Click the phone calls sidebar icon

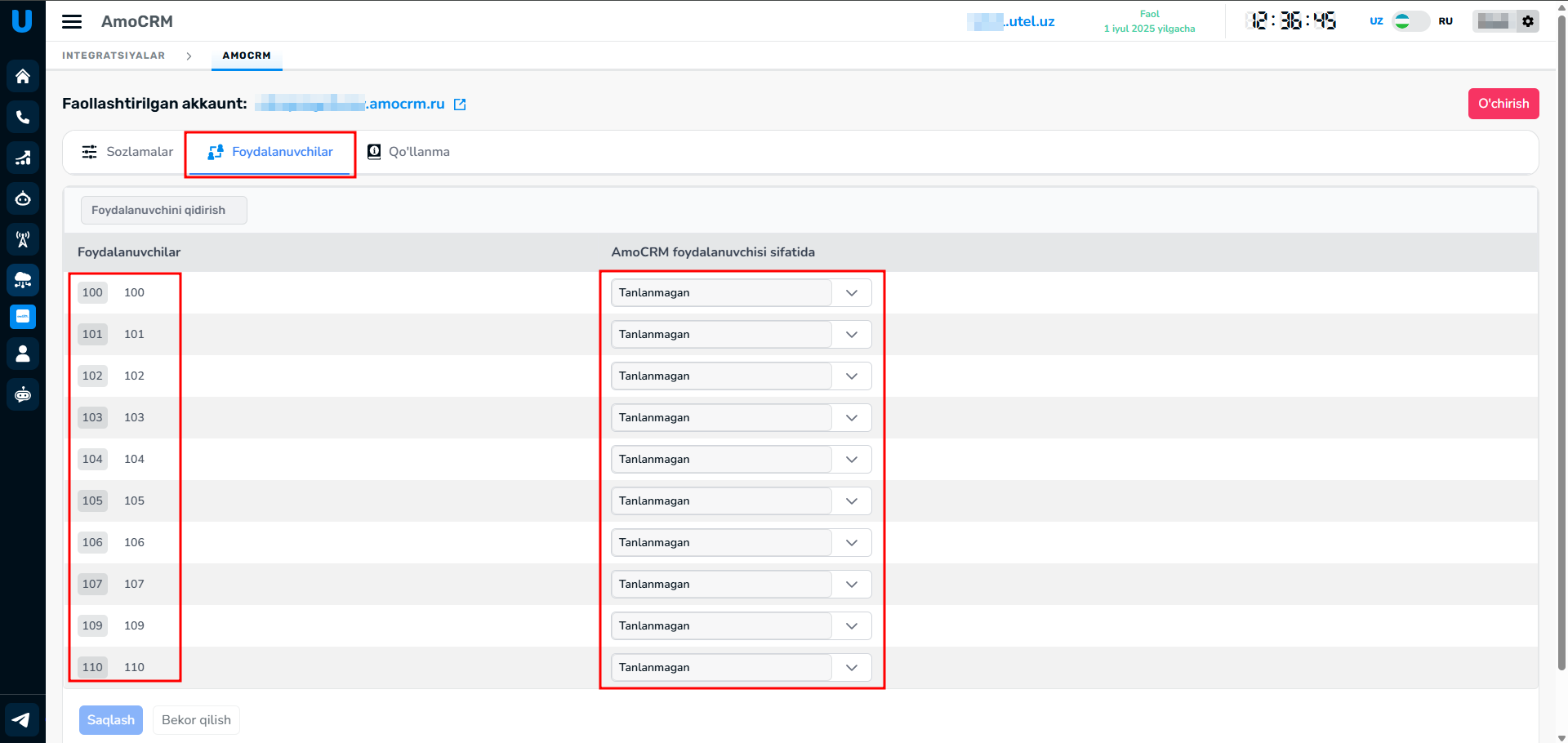pos(23,117)
